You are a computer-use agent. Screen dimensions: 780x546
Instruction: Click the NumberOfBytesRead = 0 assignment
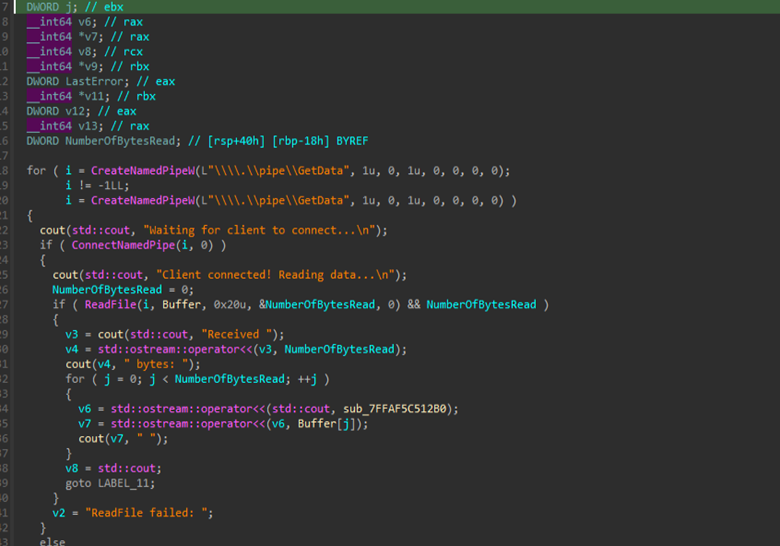click(110, 289)
